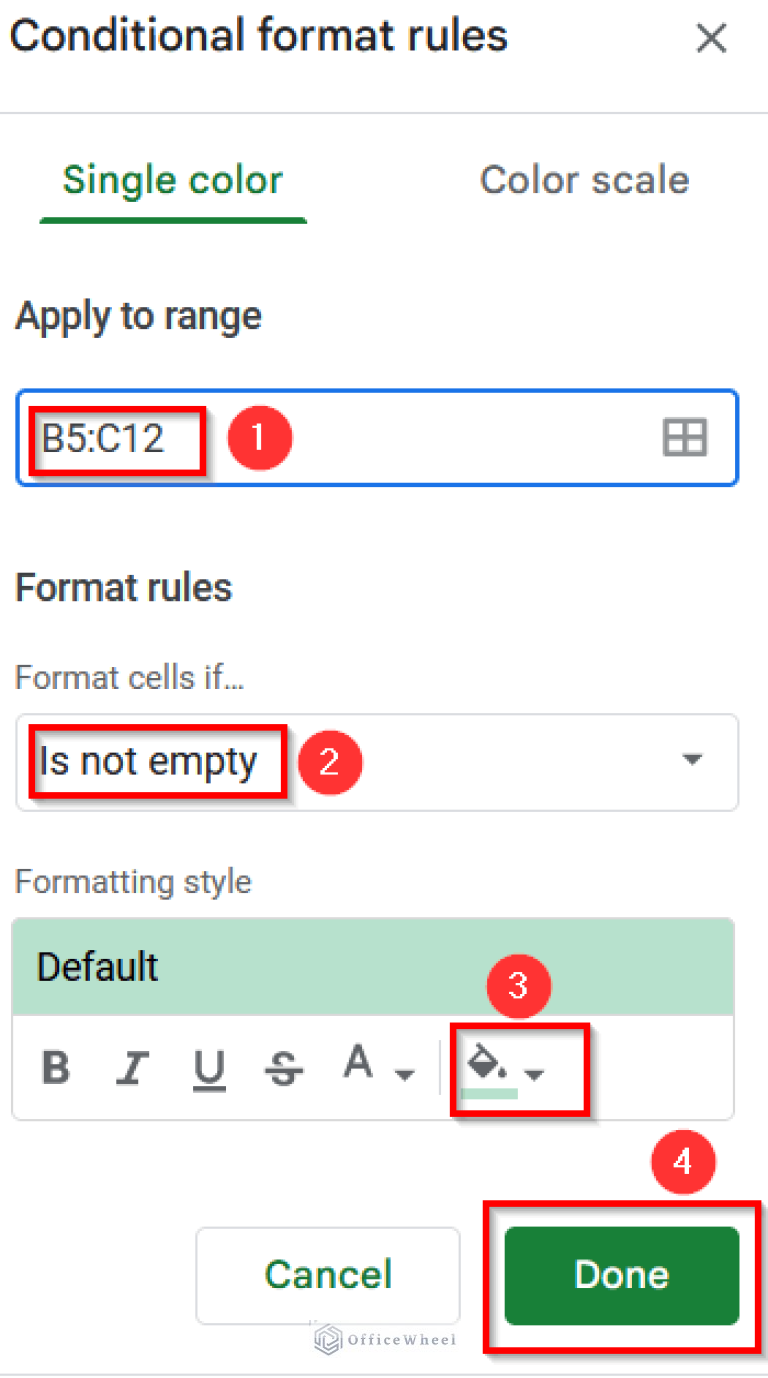Viewport: 768px width, 1378px height.
Task: Toggle underline formatting style
Action: (x=208, y=1069)
